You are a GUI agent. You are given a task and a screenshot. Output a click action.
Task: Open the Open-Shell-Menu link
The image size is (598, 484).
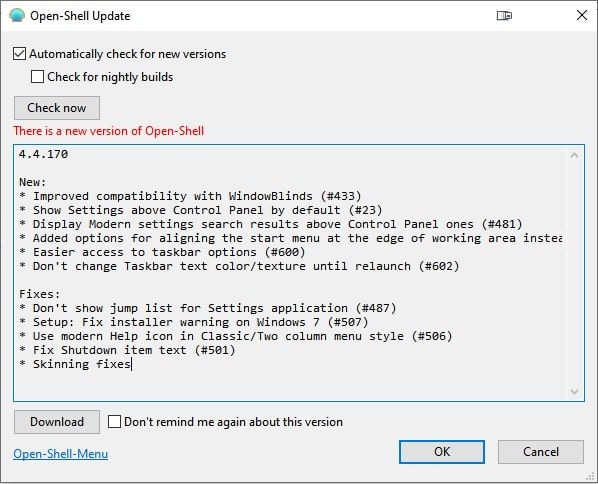61,454
